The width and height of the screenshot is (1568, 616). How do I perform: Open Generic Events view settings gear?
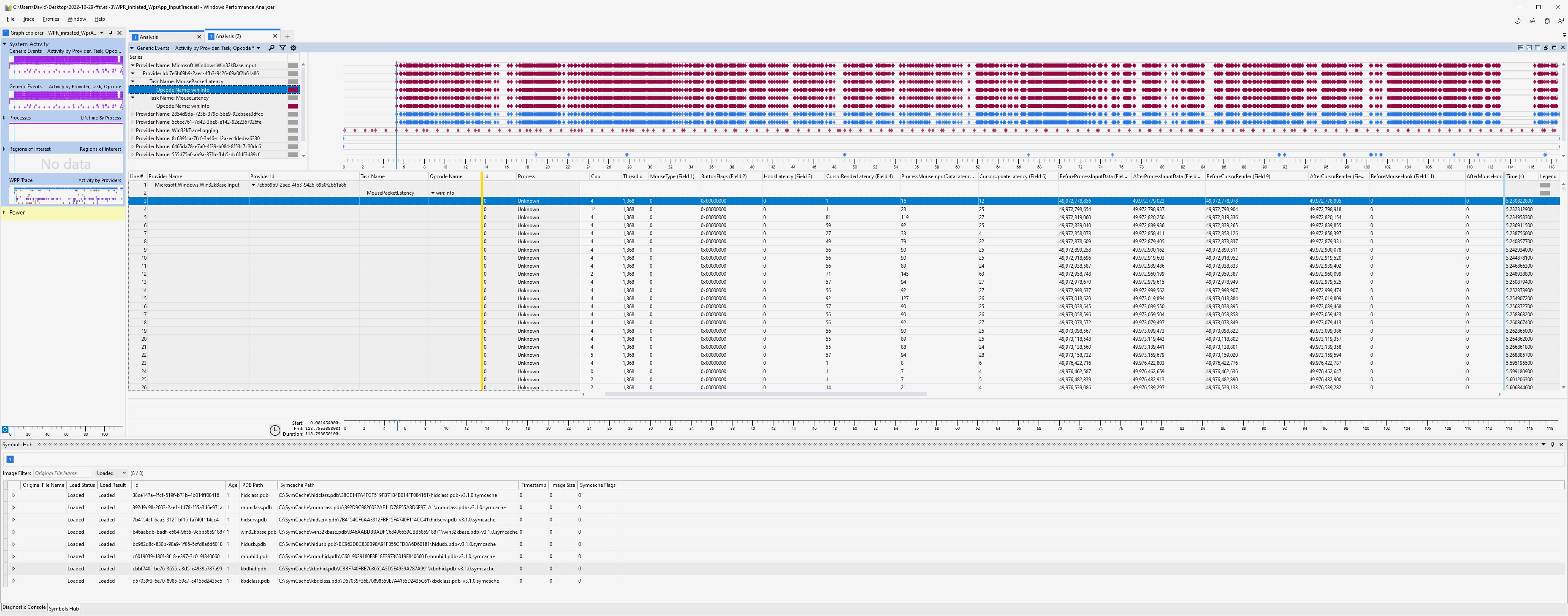click(x=293, y=47)
